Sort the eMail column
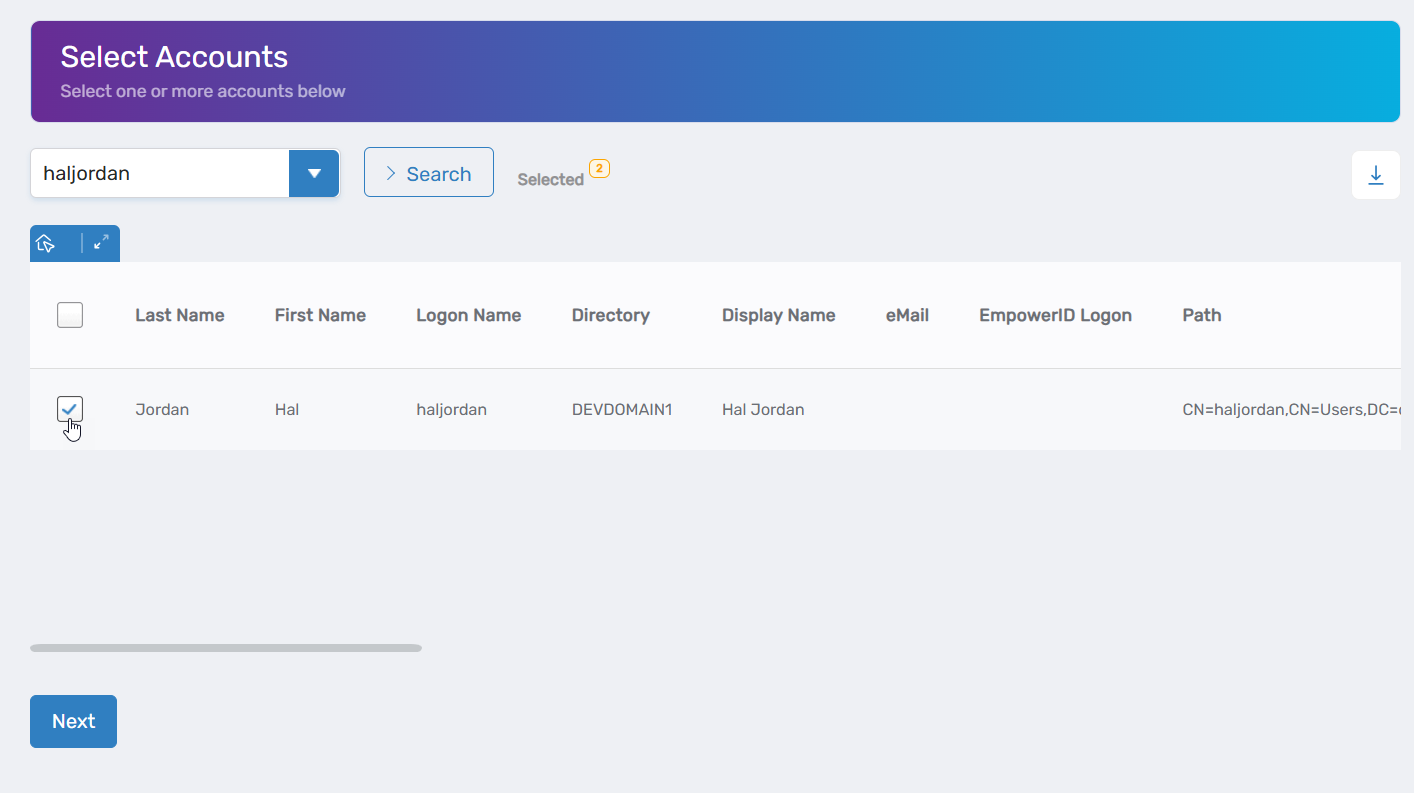 [x=906, y=314]
